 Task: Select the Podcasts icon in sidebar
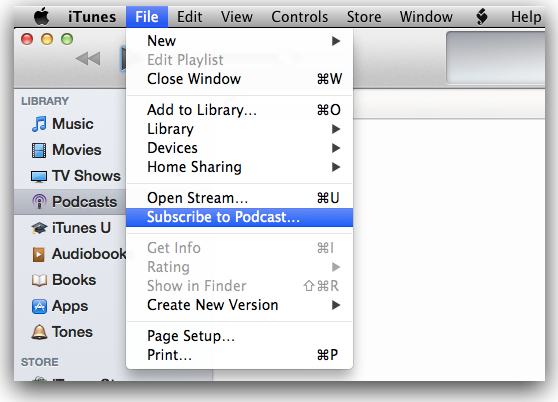pos(39,202)
